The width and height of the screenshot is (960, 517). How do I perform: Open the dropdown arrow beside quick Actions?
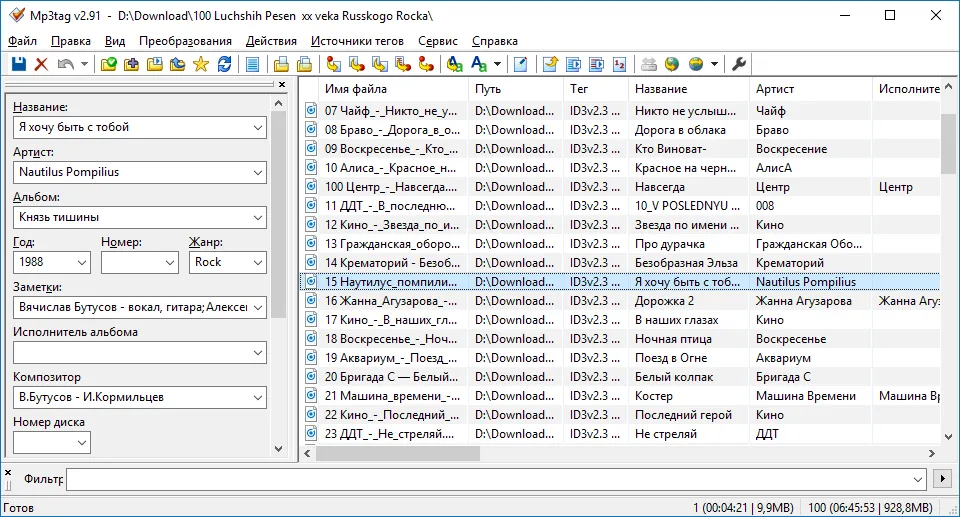click(497, 64)
